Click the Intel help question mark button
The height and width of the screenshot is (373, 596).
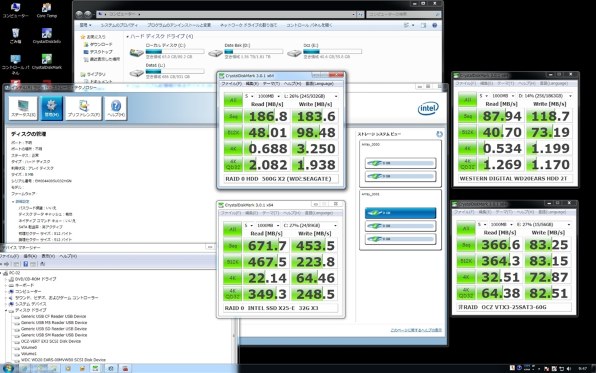[116, 108]
